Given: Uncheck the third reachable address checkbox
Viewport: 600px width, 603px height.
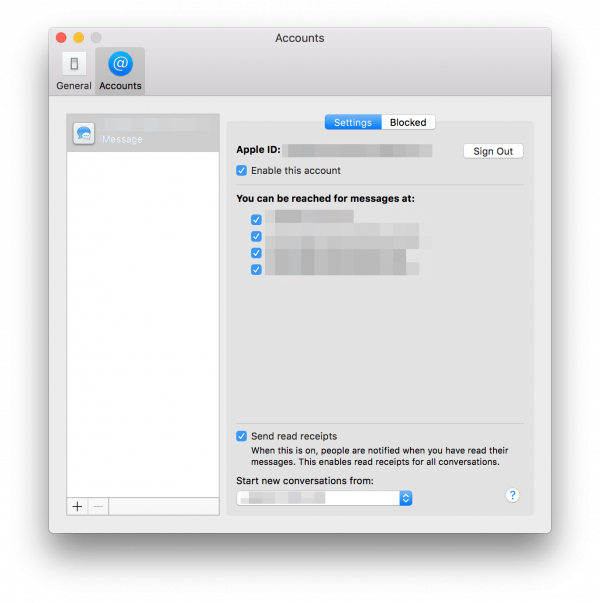Looking at the screenshot, I should [256, 253].
